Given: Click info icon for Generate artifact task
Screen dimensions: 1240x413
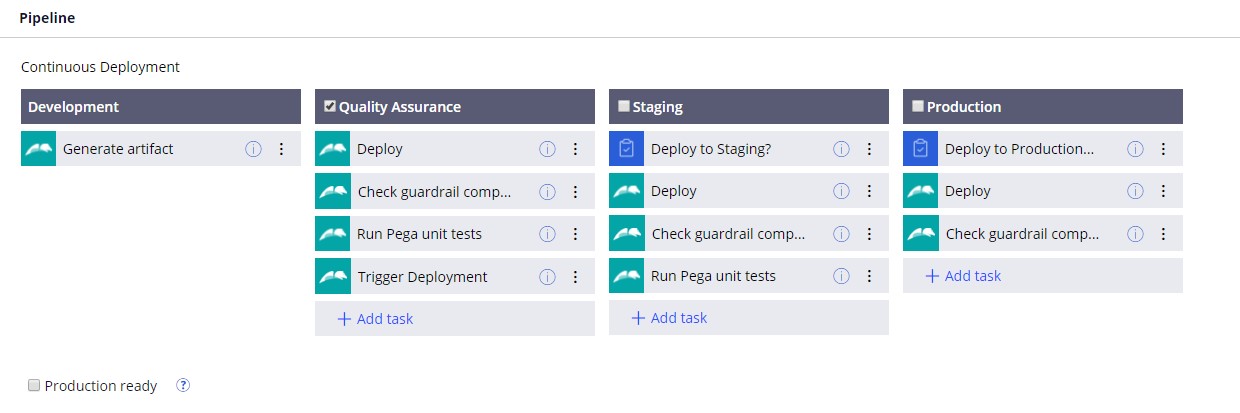Looking at the screenshot, I should (253, 149).
